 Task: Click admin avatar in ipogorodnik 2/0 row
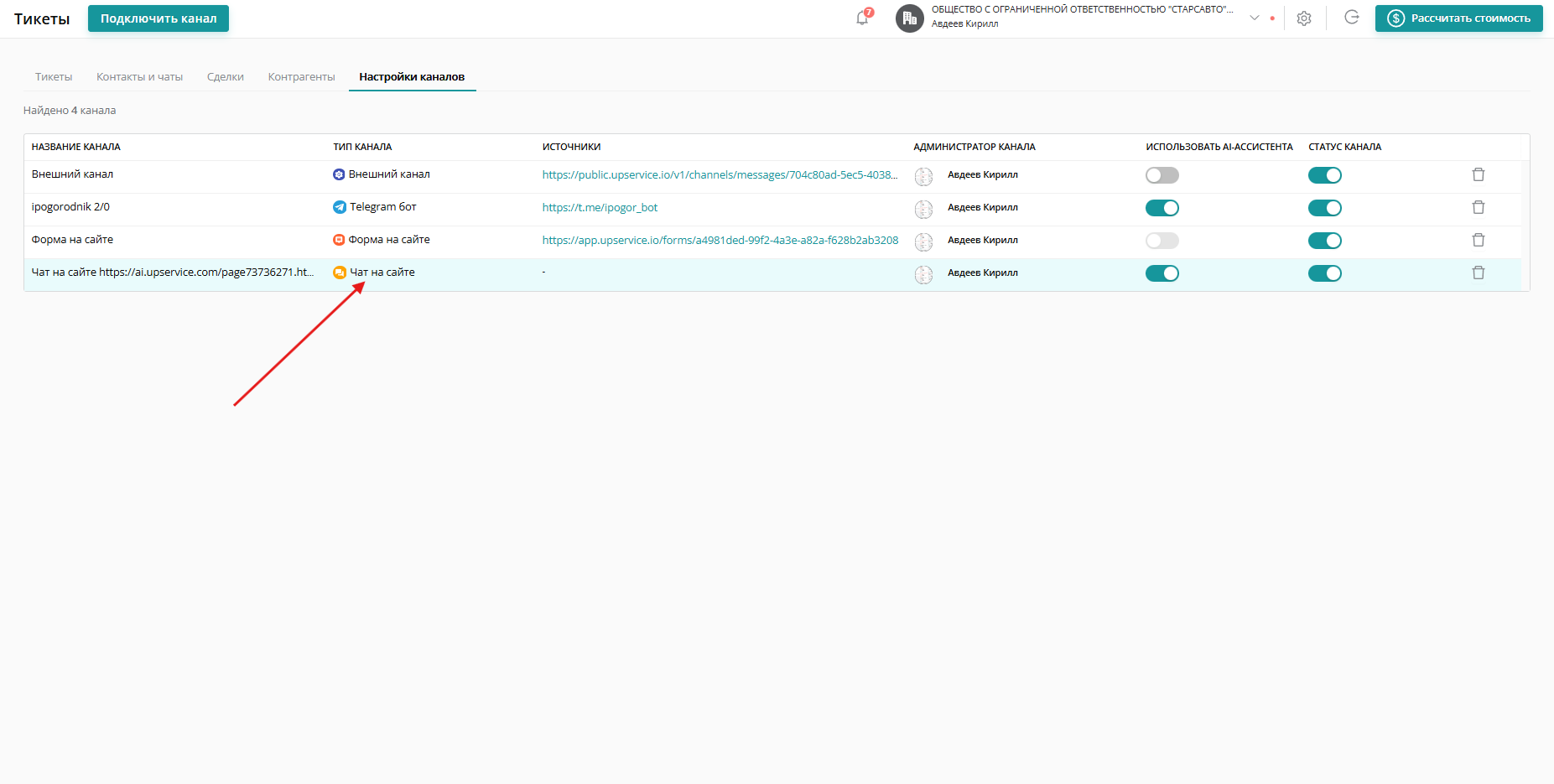923,209
